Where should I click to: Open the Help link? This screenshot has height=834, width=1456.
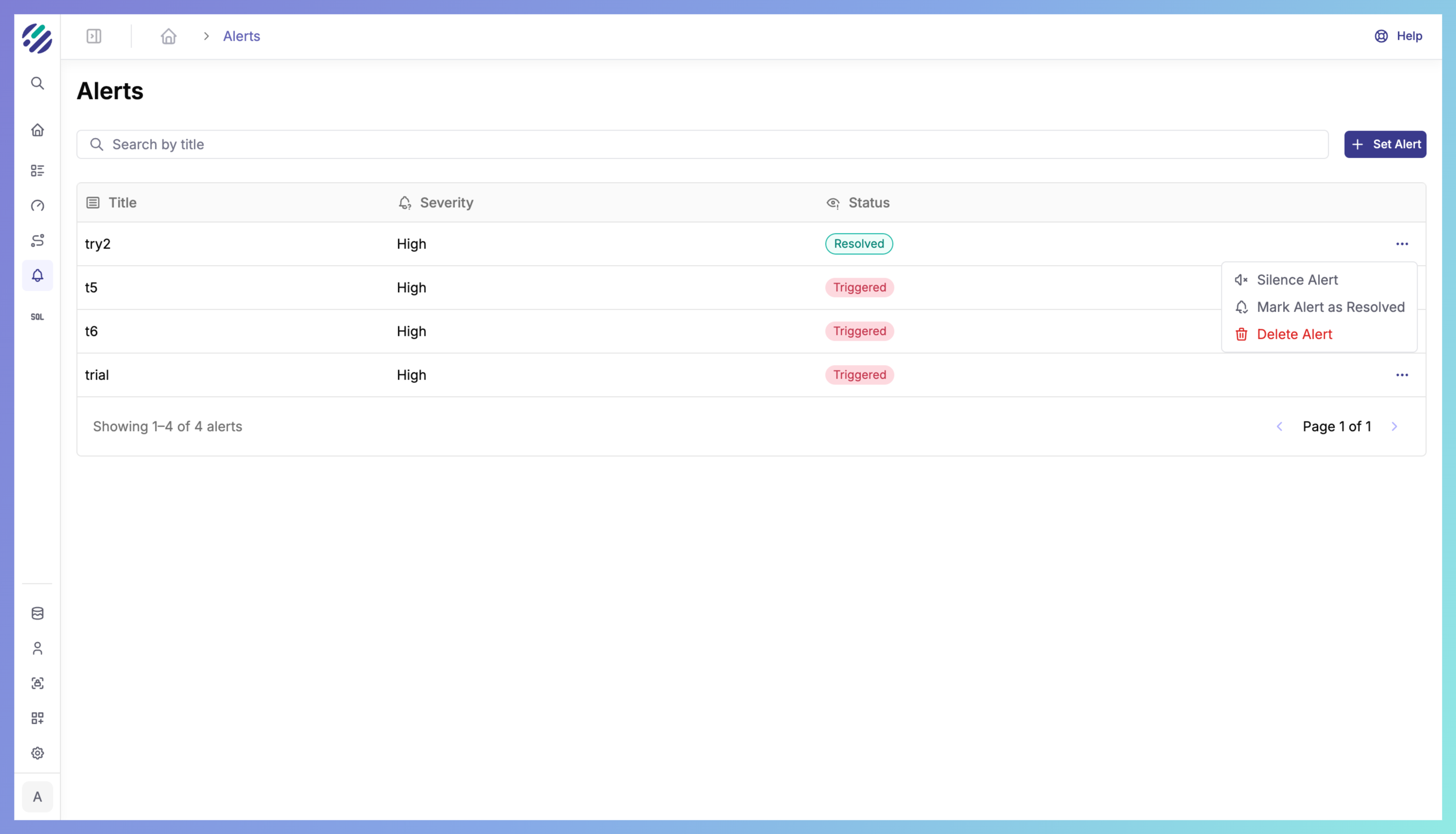pyautogui.click(x=1399, y=36)
